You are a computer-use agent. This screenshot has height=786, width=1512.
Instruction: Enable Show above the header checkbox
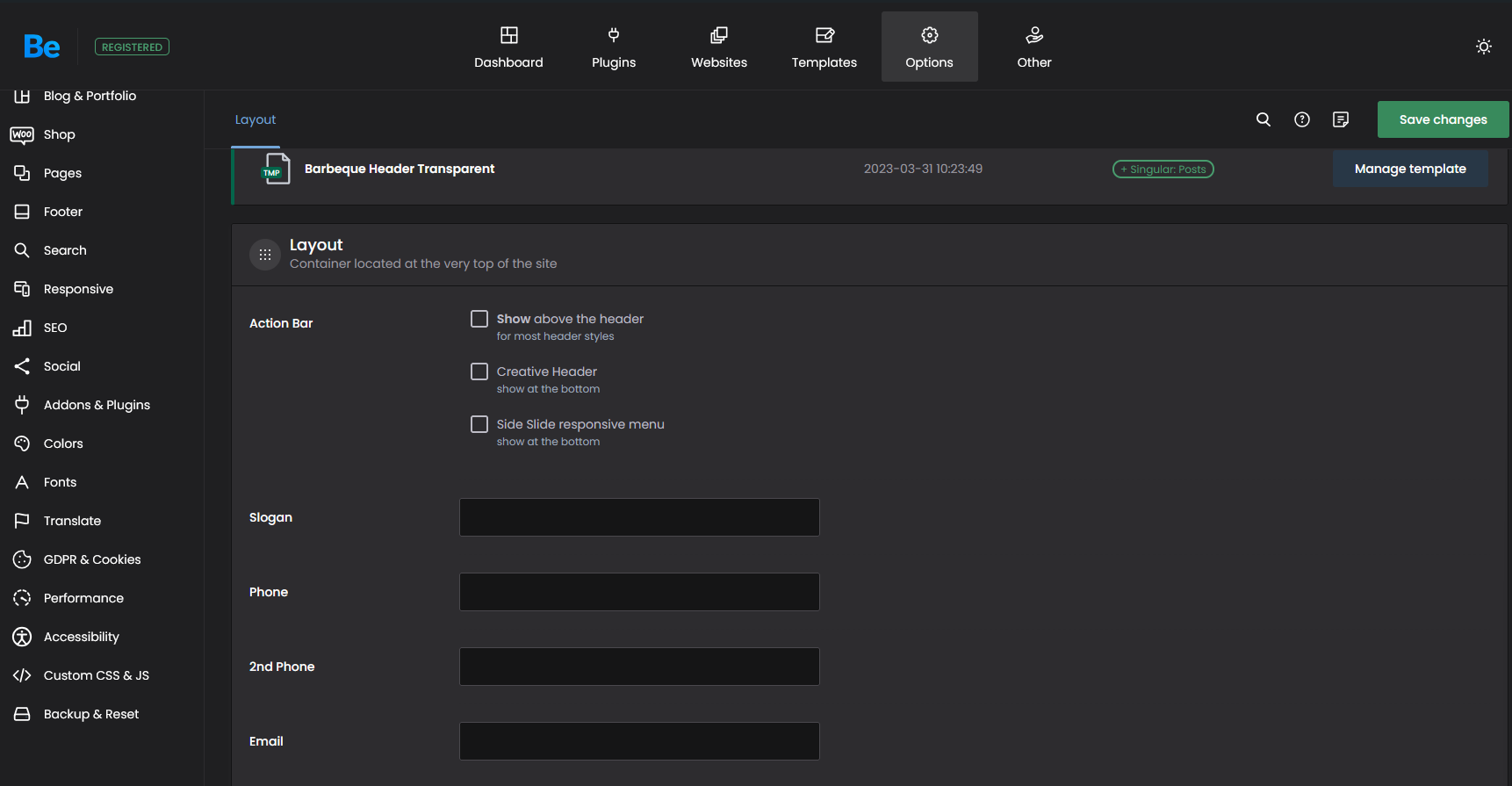click(x=479, y=319)
